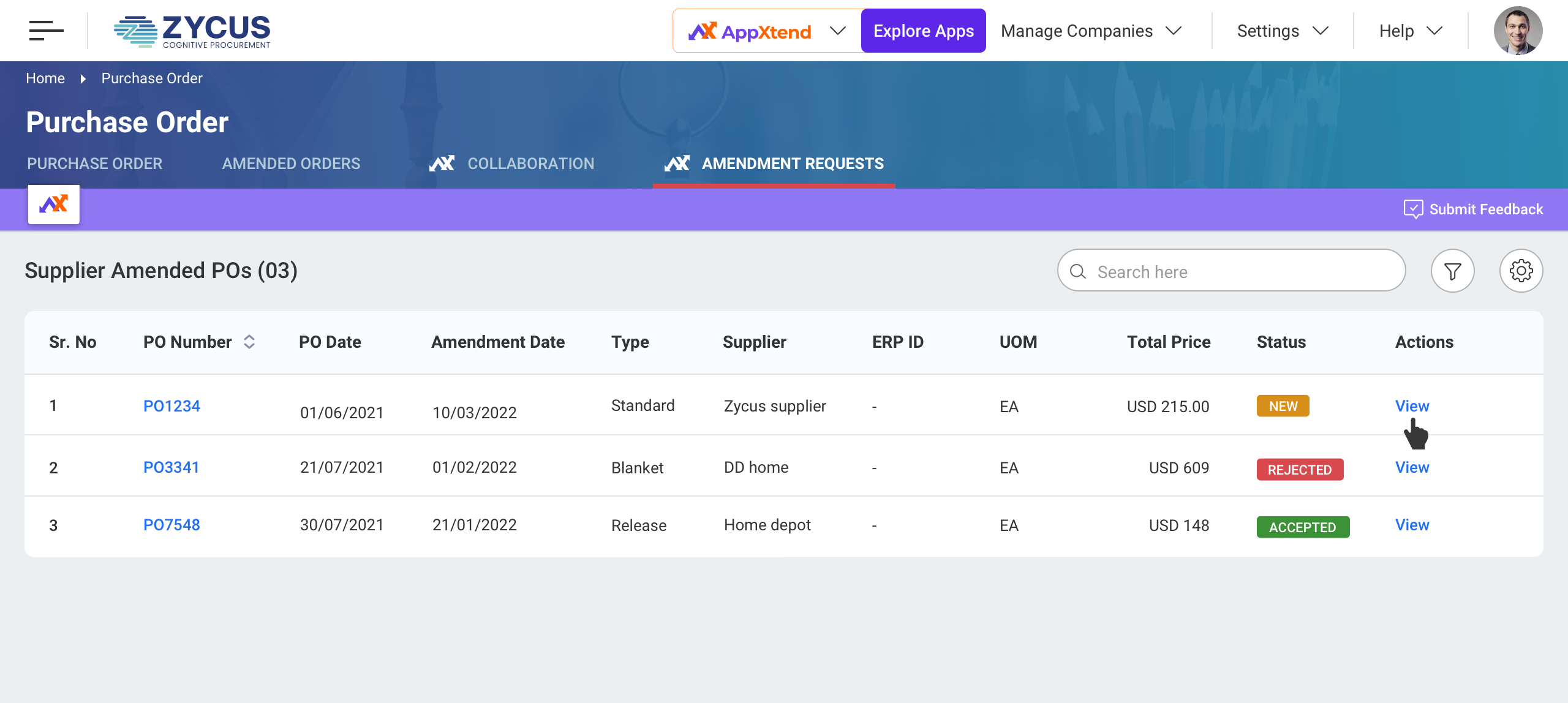Open table column settings gear
Screen dimensions: 1568x703
pos(1521,271)
